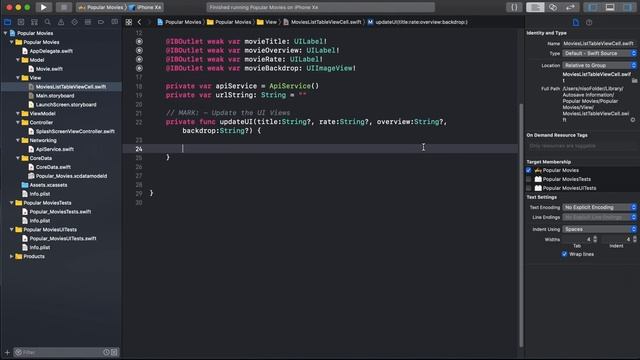Choose file location with the folder icon
This screenshot has height=360, width=640.
point(634,81)
